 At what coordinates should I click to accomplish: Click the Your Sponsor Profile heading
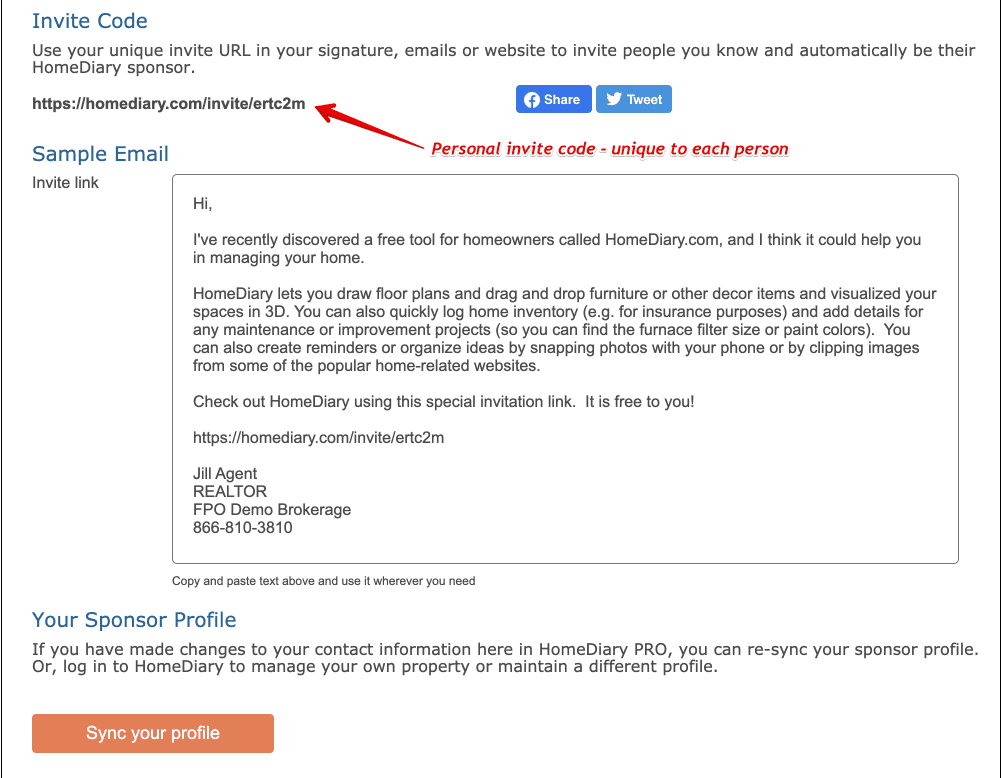(134, 620)
